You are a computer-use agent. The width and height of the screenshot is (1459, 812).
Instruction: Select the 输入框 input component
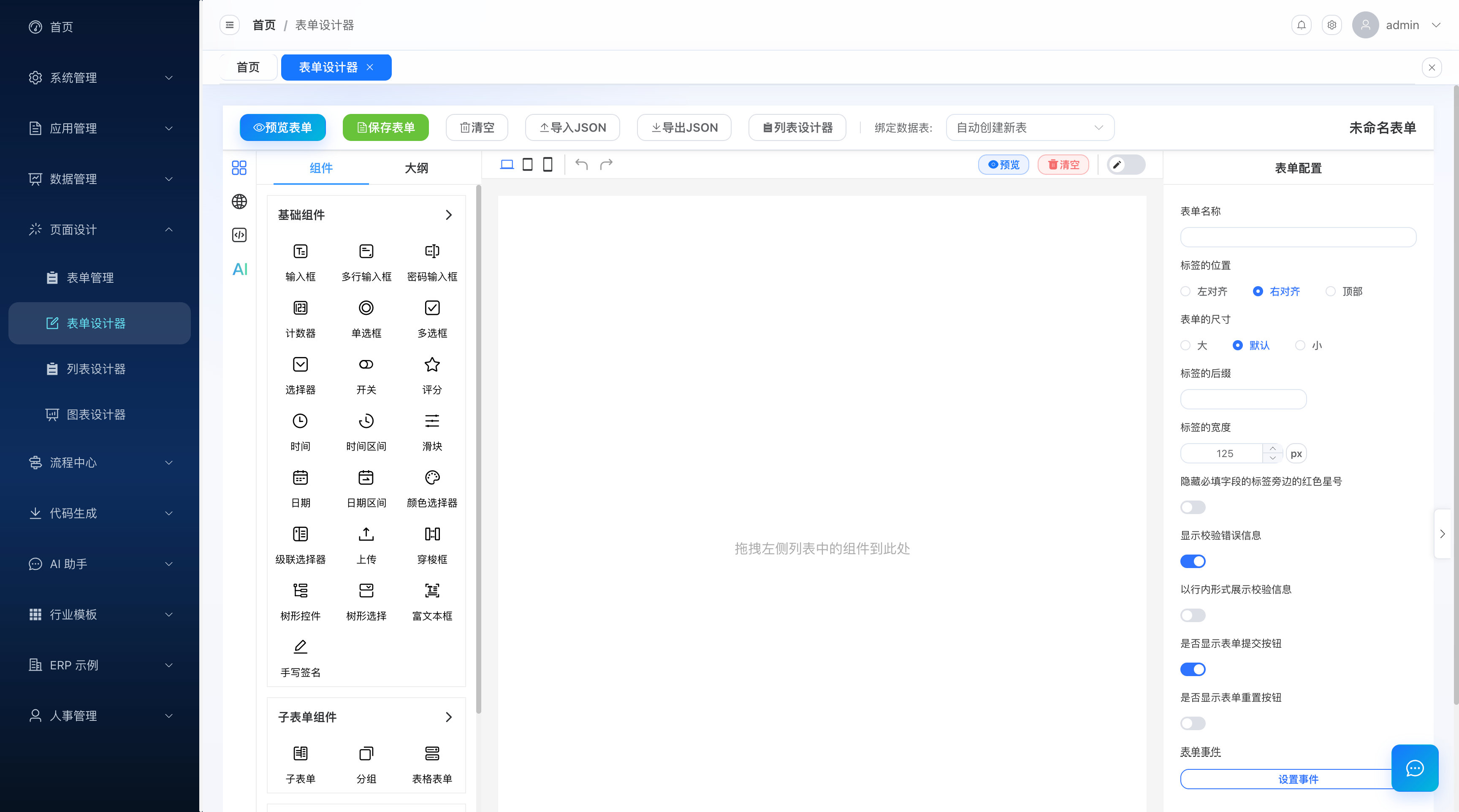[x=300, y=262]
